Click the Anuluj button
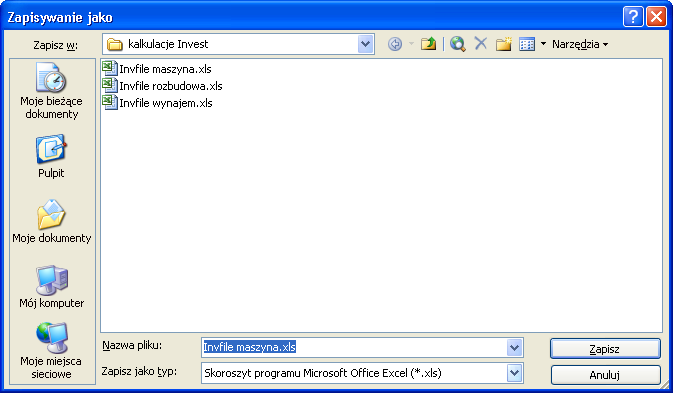Image resolution: width=673 pixels, height=393 pixels. click(x=605, y=375)
